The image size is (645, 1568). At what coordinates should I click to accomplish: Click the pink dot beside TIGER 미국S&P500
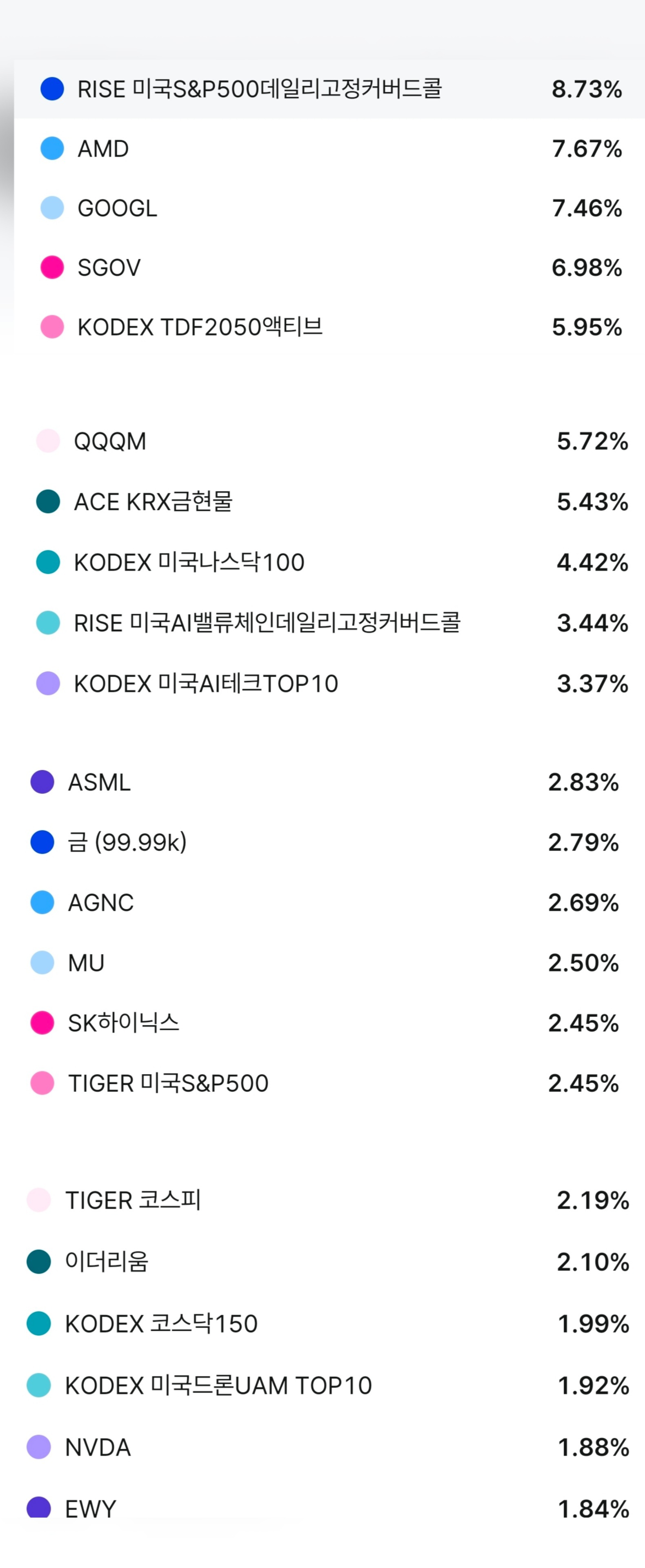point(42,1083)
